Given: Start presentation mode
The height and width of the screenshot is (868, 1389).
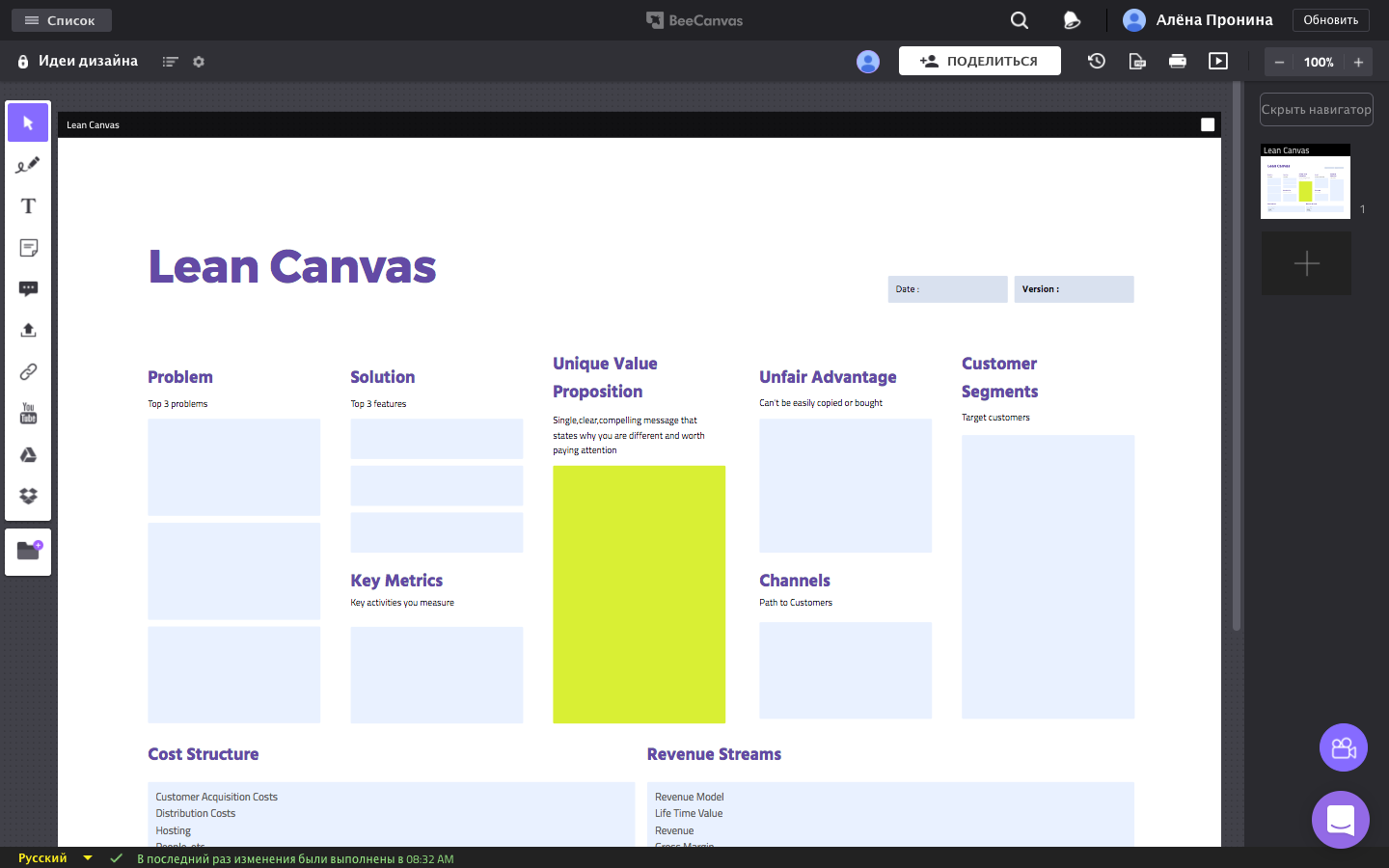Looking at the screenshot, I should (1218, 61).
